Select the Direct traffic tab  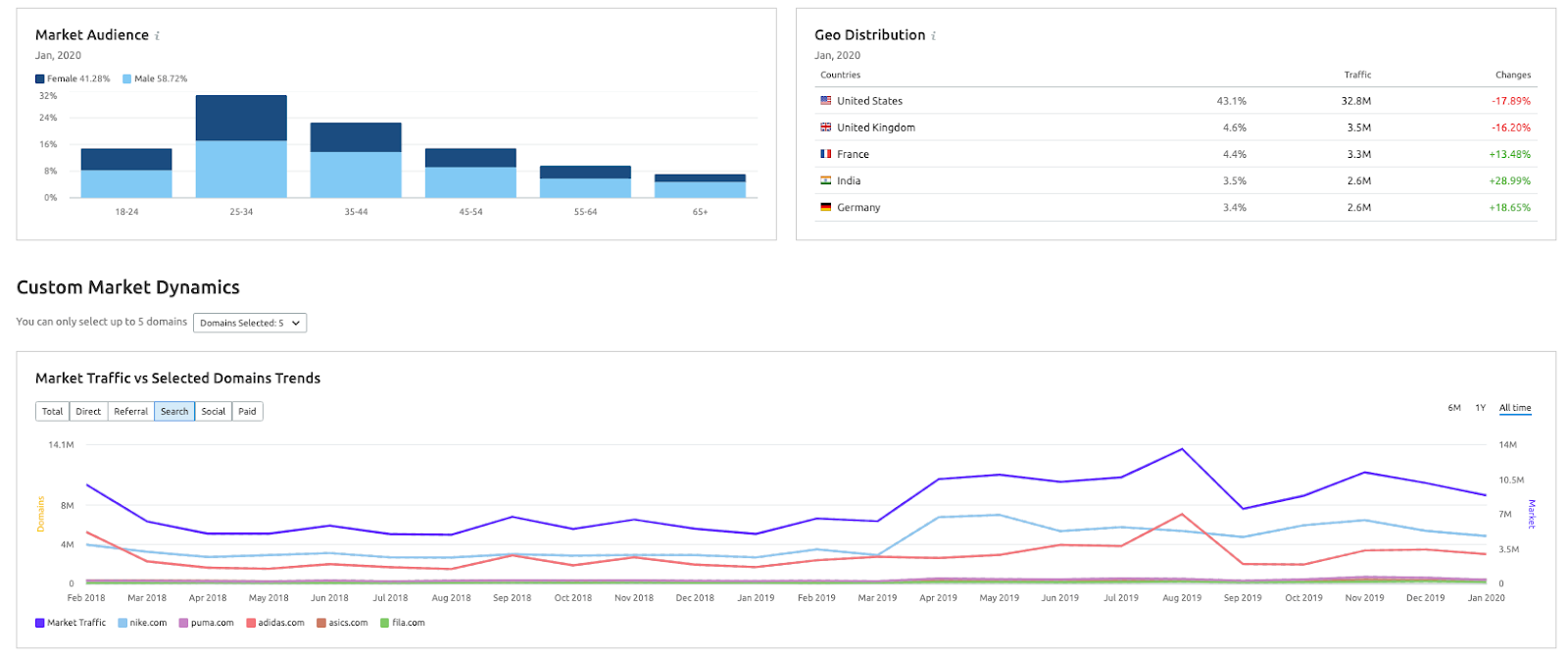pos(88,412)
